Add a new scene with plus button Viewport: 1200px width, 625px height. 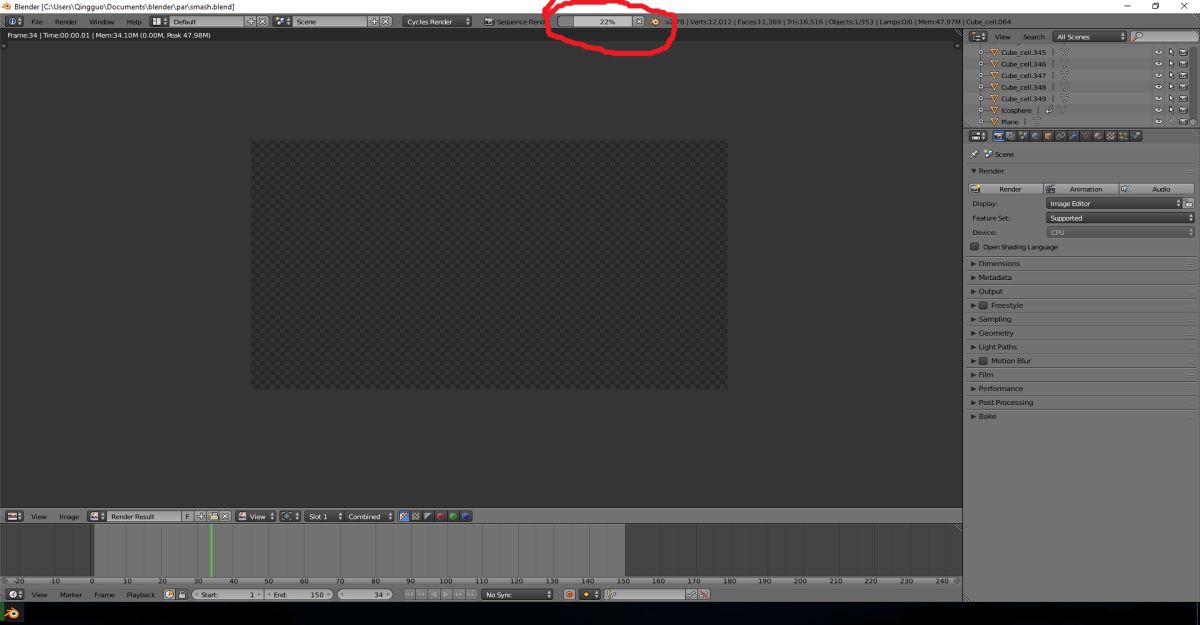click(x=374, y=21)
